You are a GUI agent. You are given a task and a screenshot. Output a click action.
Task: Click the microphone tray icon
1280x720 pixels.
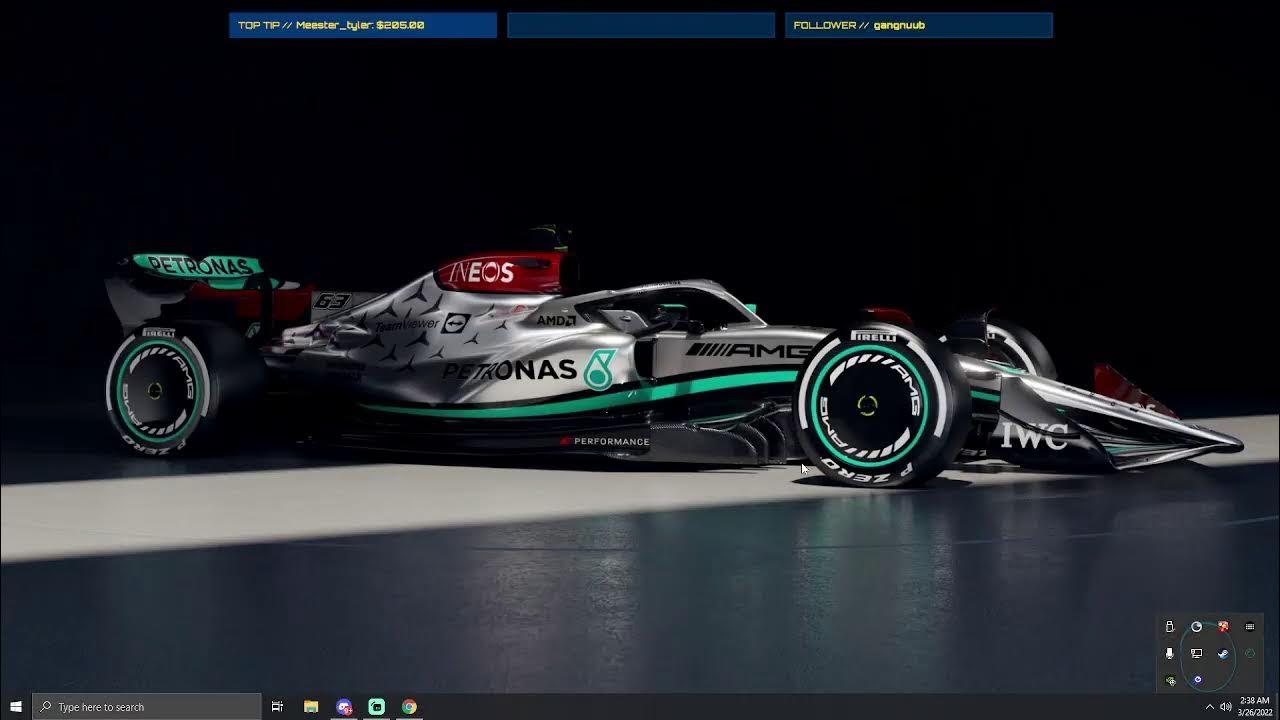click(1170, 653)
